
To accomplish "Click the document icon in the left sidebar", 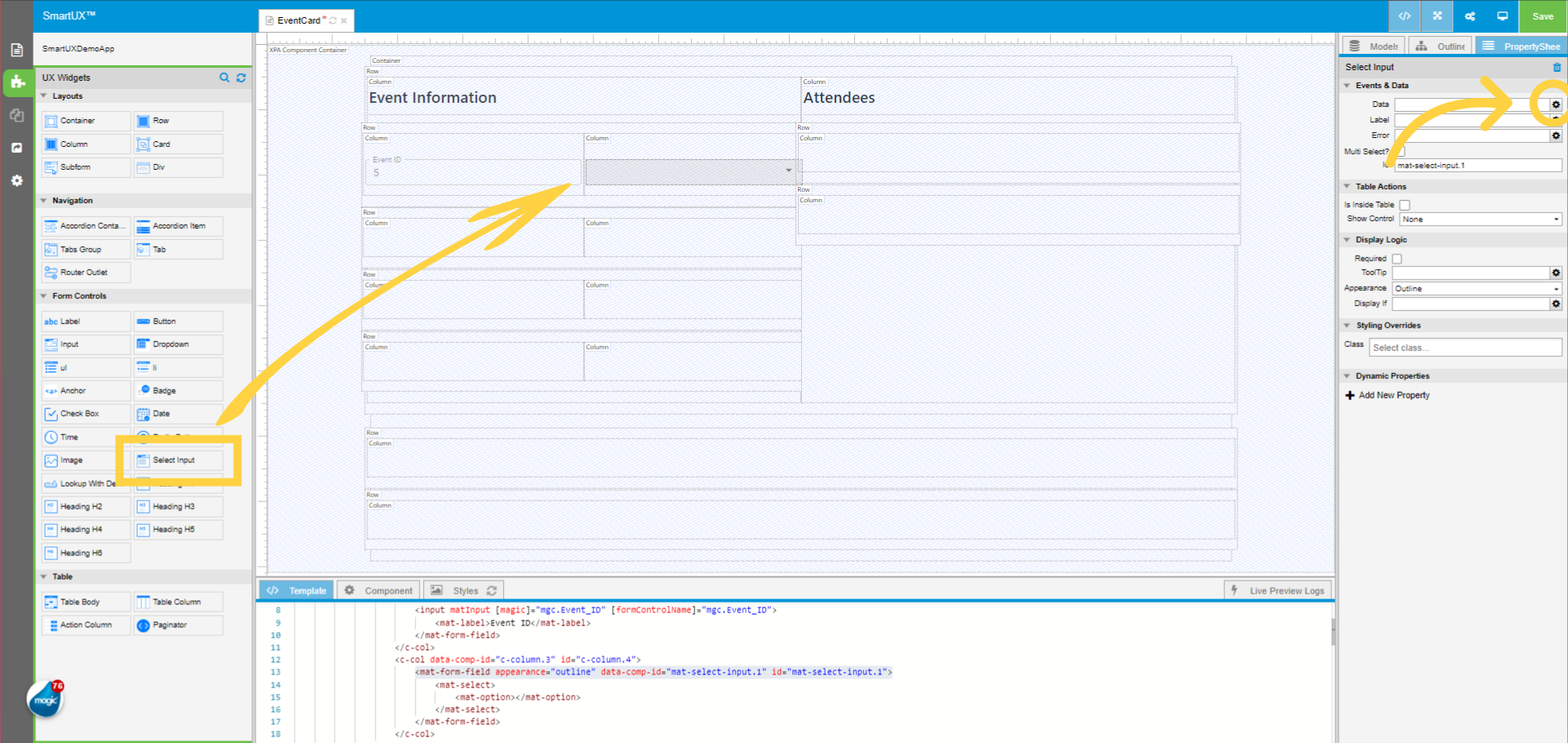I will click(x=16, y=49).
